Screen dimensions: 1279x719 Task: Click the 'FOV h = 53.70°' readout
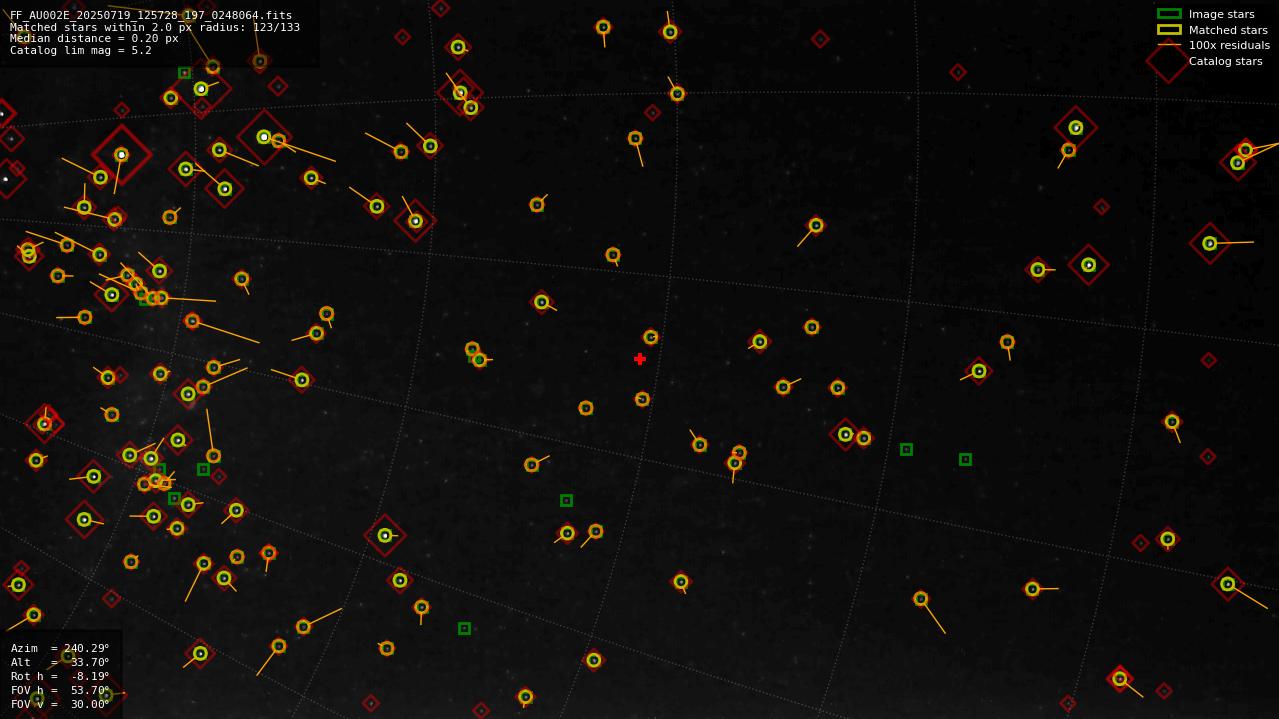[60, 690]
